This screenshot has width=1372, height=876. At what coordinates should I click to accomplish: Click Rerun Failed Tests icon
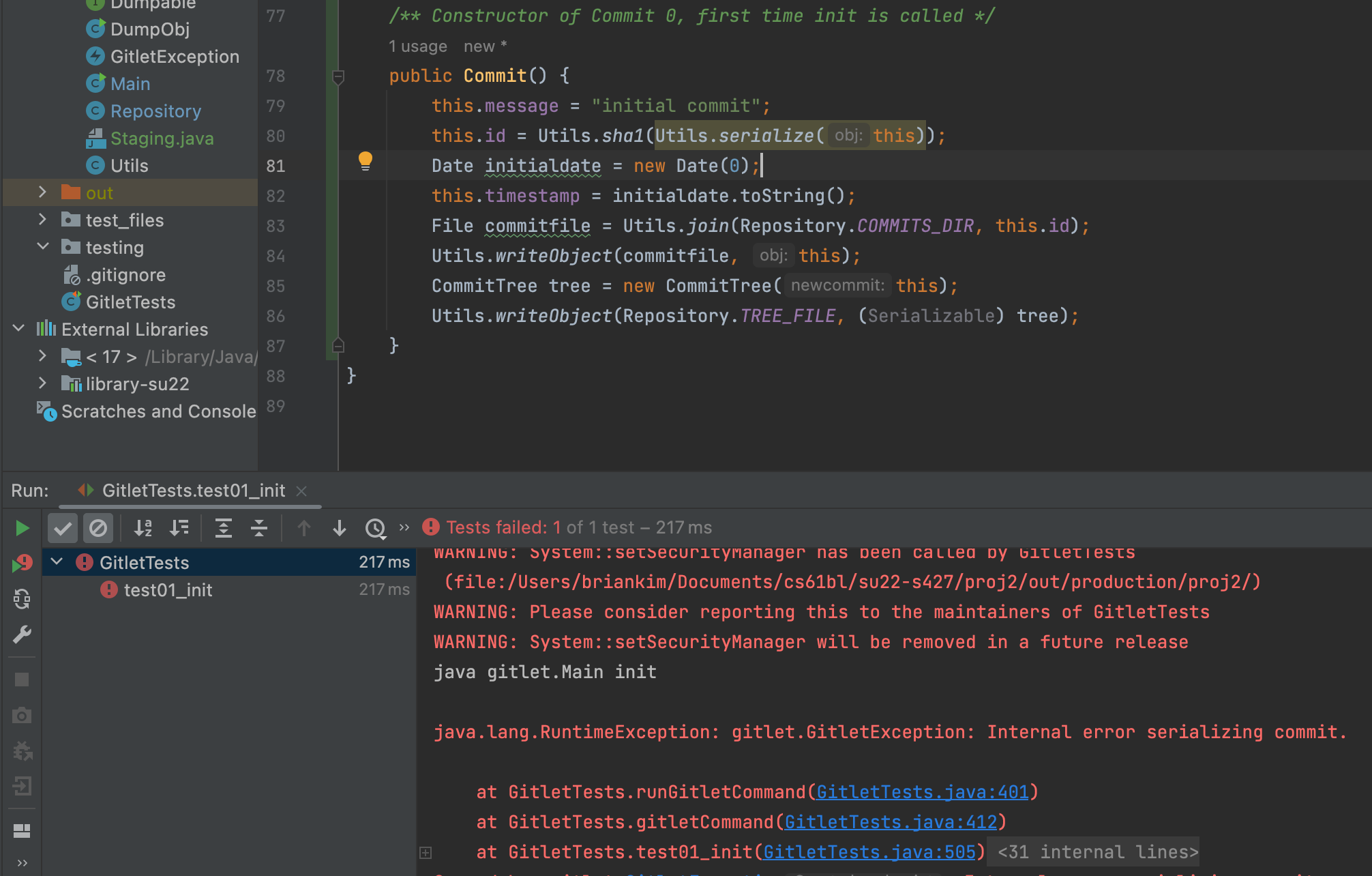(22, 564)
